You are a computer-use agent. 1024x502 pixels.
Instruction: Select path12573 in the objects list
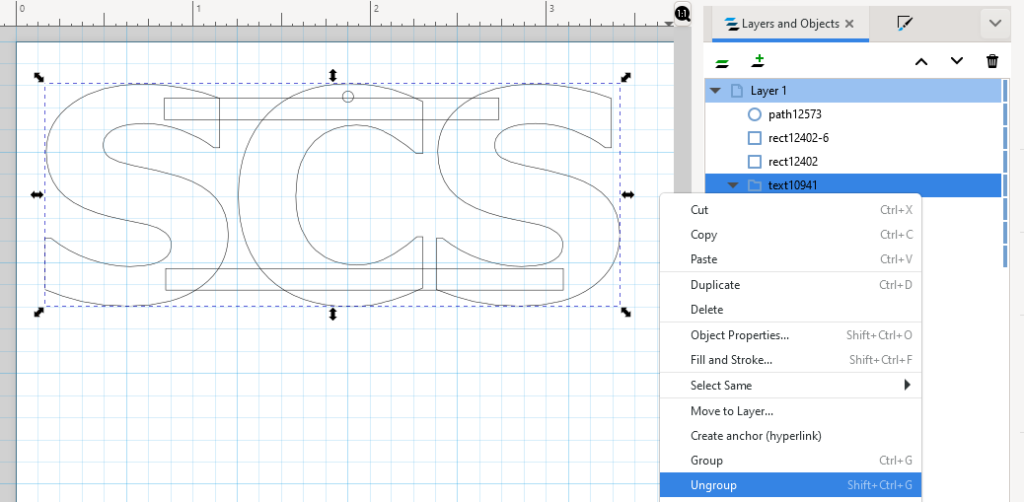[795, 114]
